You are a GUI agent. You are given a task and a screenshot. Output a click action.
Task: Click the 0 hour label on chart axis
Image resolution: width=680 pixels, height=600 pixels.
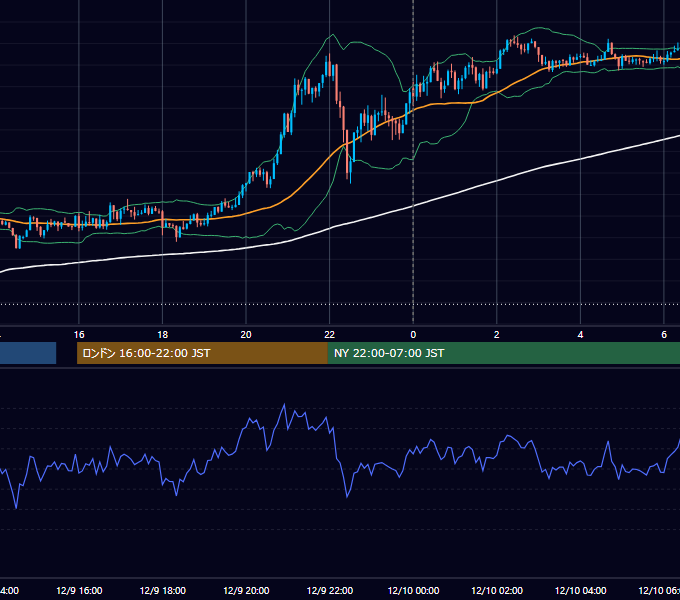(x=413, y=335)
